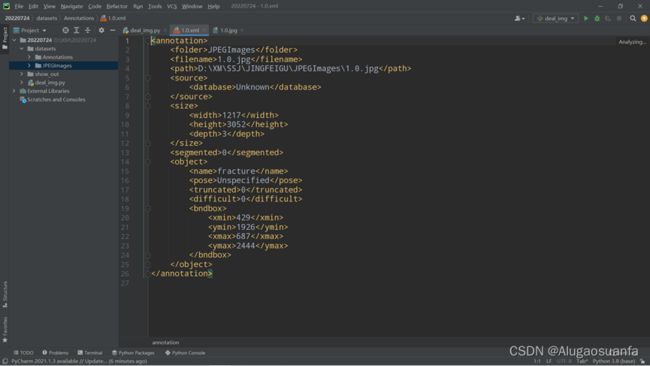Open the Problems tool window

[x=55, y=353]
